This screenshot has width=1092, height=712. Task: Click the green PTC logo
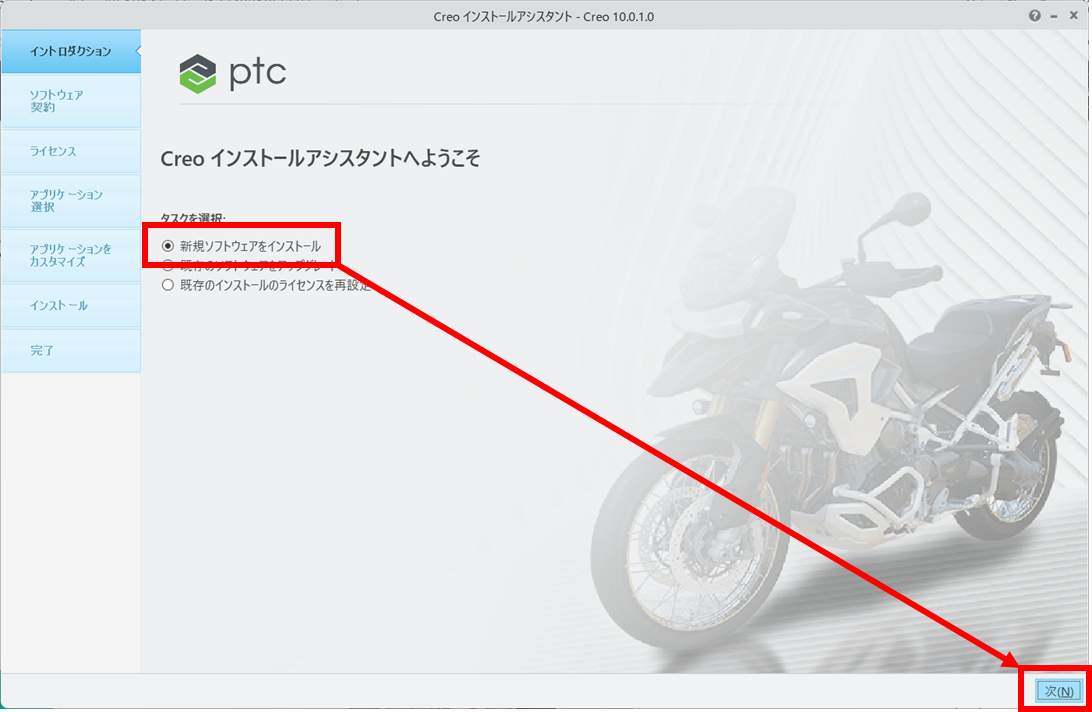197,74
